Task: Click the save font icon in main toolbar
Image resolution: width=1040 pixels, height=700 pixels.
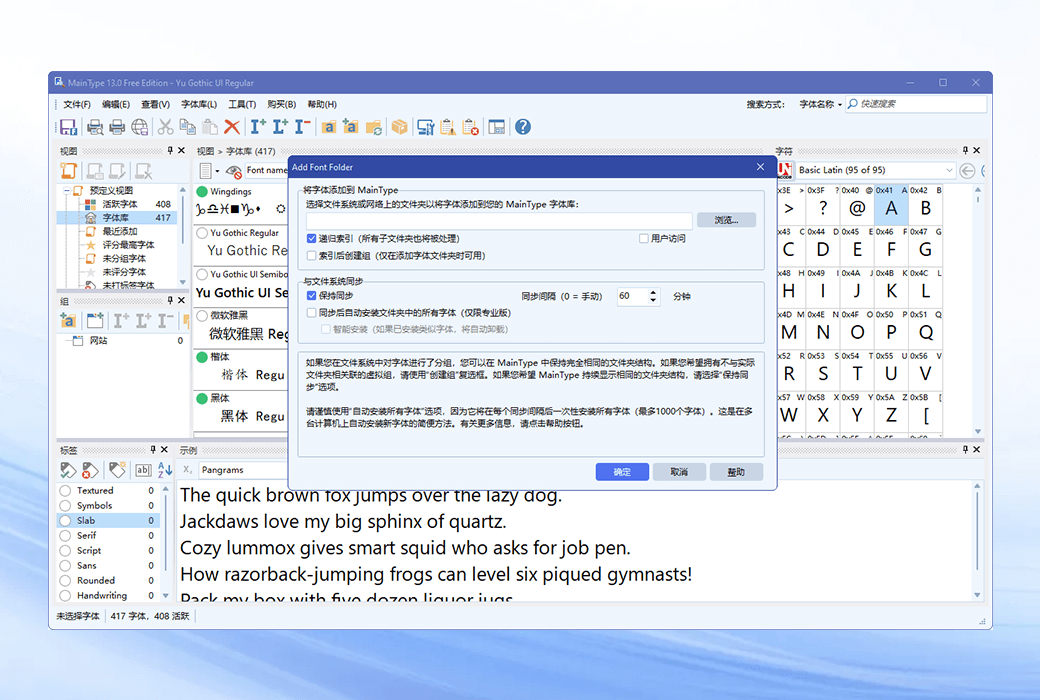Action: (68, 127)
